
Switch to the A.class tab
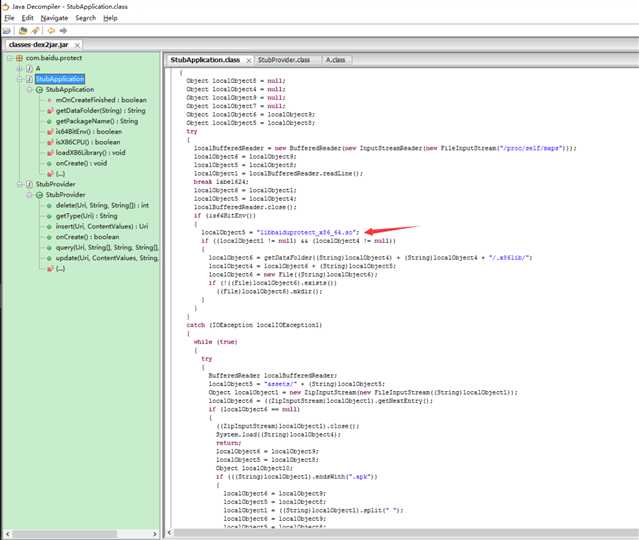coord(335,60)
